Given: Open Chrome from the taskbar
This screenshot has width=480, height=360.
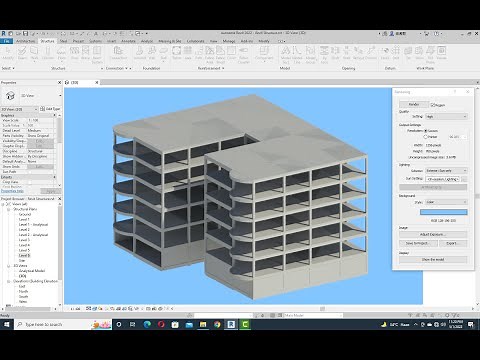Looking at the screenshot, I should click(x=217, y=324).
